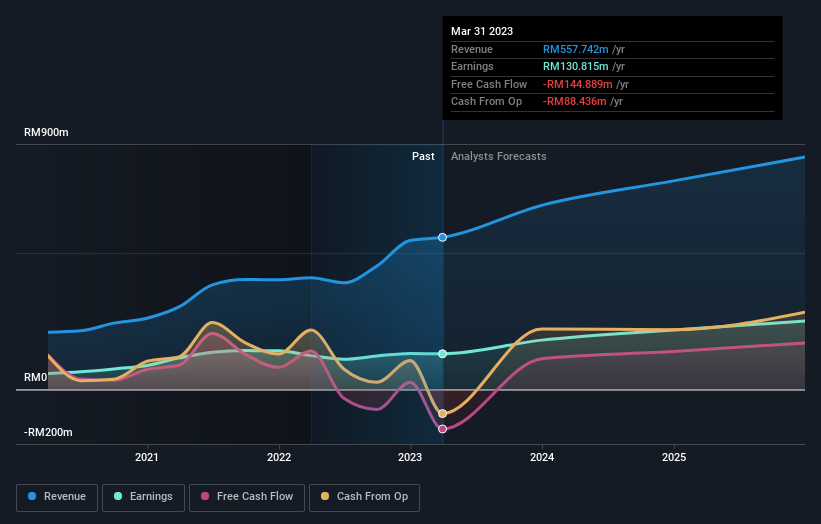Toggle the Cash From Op legend button

[x=364, y=497]
